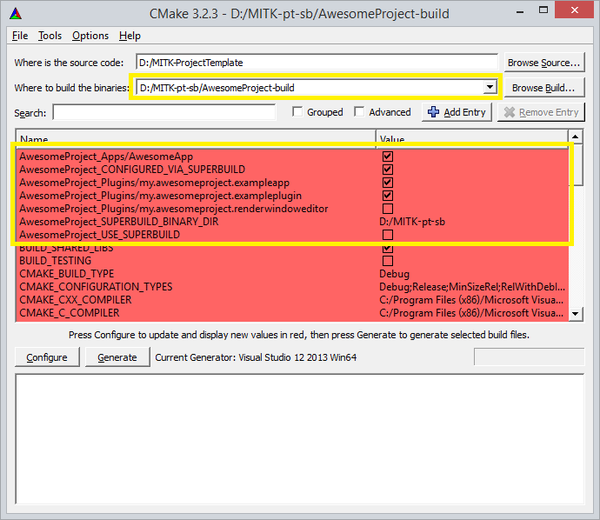Expand the build binaries path dropdown
Viewport: 600px width, 520px height.
(x=489, y=88)
